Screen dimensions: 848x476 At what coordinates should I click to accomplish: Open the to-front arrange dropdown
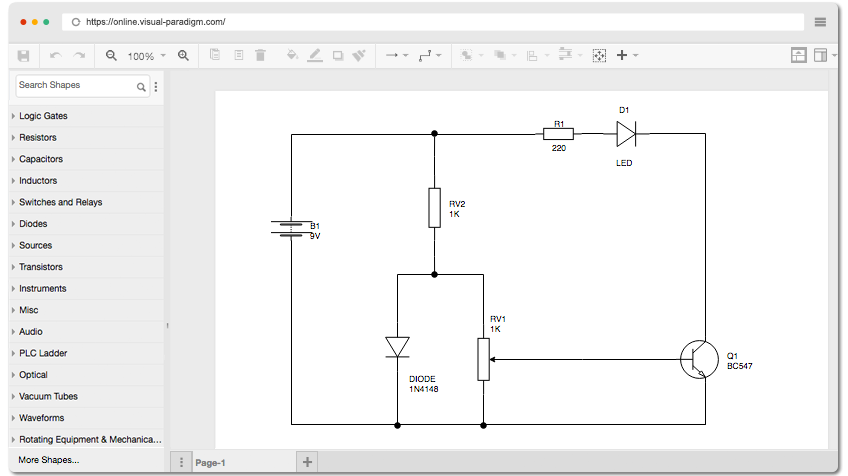[x=472, y=55]
